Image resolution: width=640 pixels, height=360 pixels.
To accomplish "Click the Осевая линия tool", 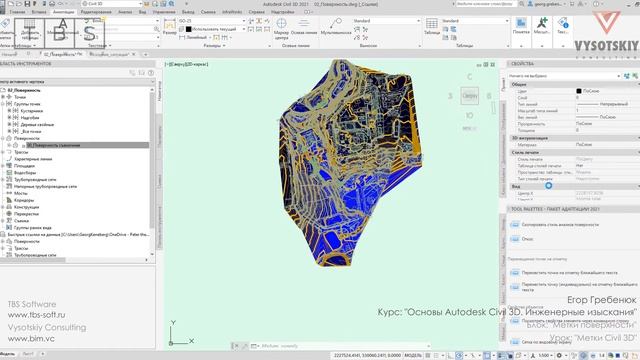I will pos(304,28).
